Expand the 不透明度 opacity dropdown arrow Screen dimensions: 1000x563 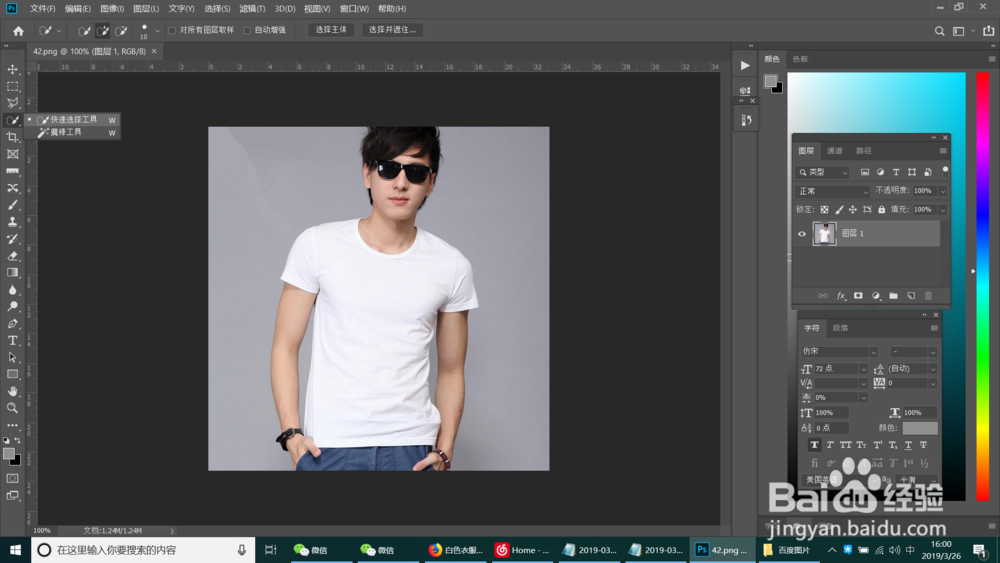pos(942,191)
